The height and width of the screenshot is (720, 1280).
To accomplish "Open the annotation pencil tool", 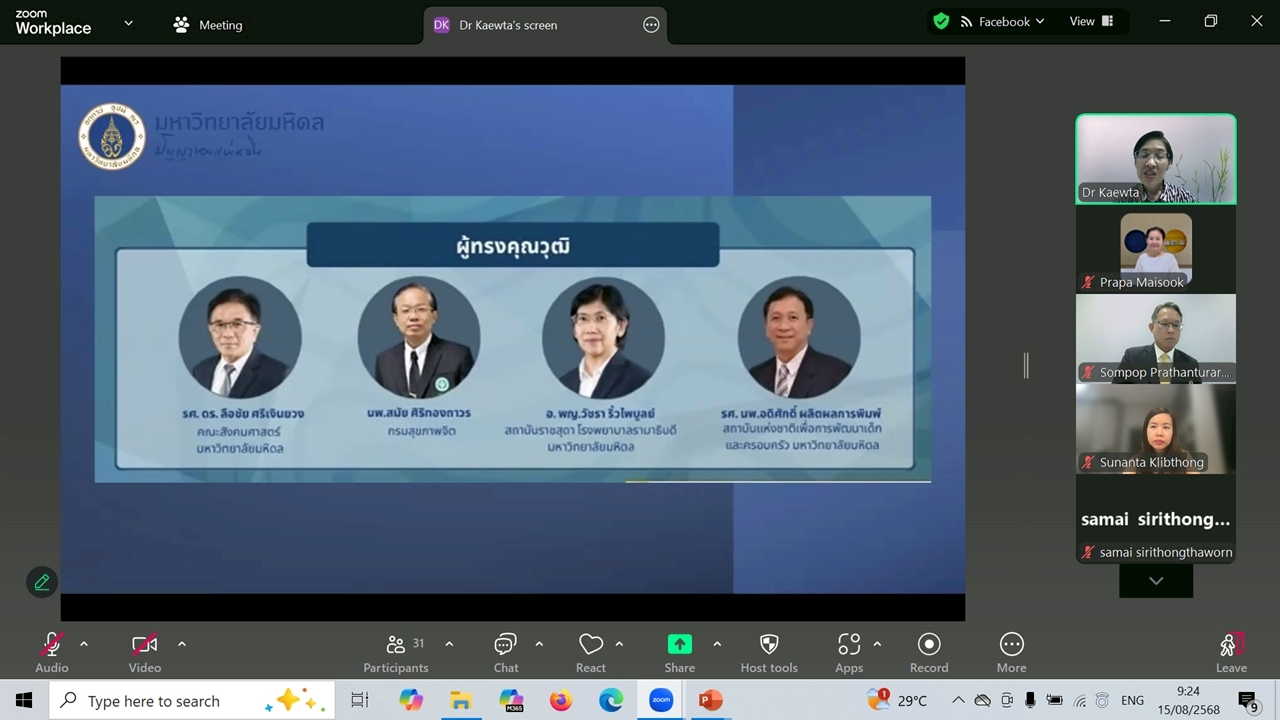I will tap(42, 582).
